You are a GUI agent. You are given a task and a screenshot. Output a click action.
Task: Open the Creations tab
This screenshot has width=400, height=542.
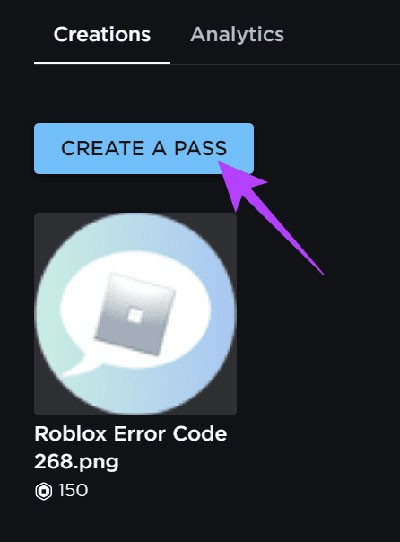(x=102, y=35)
